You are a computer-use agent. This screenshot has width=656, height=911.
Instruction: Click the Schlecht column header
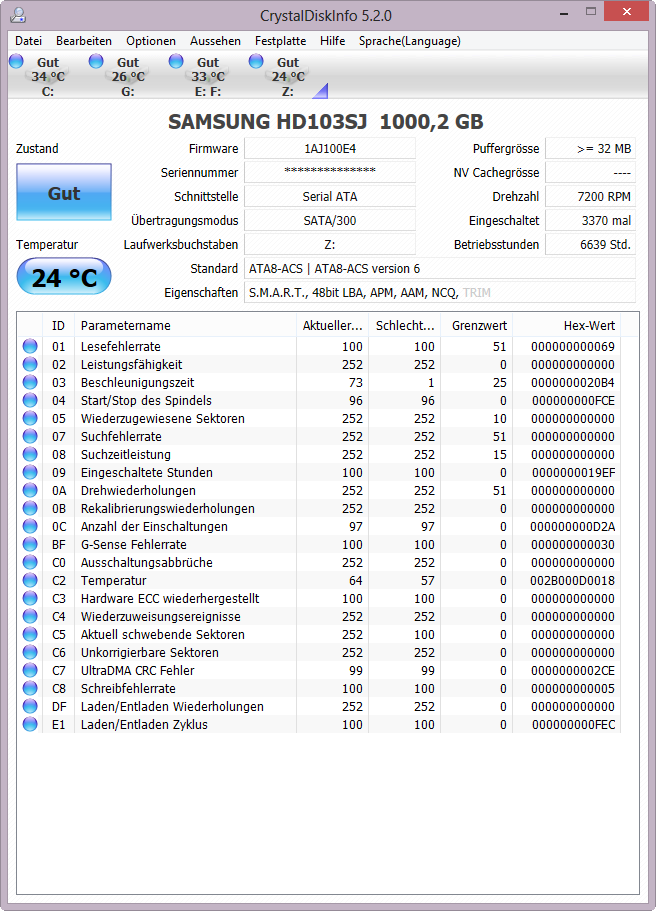[404, 325]
